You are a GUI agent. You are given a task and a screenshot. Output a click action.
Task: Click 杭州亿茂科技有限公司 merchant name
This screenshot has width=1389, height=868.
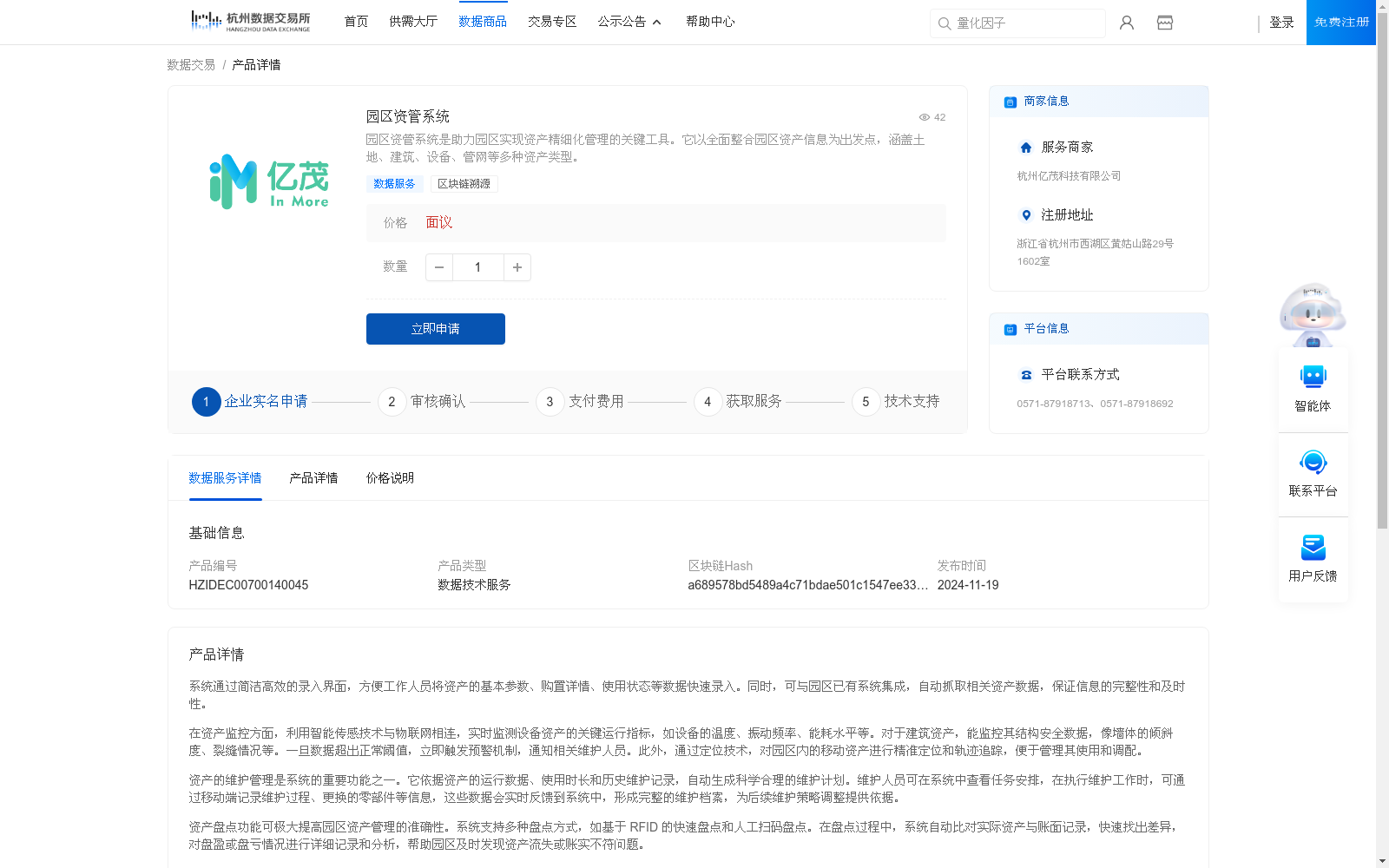coord(1069,176)
